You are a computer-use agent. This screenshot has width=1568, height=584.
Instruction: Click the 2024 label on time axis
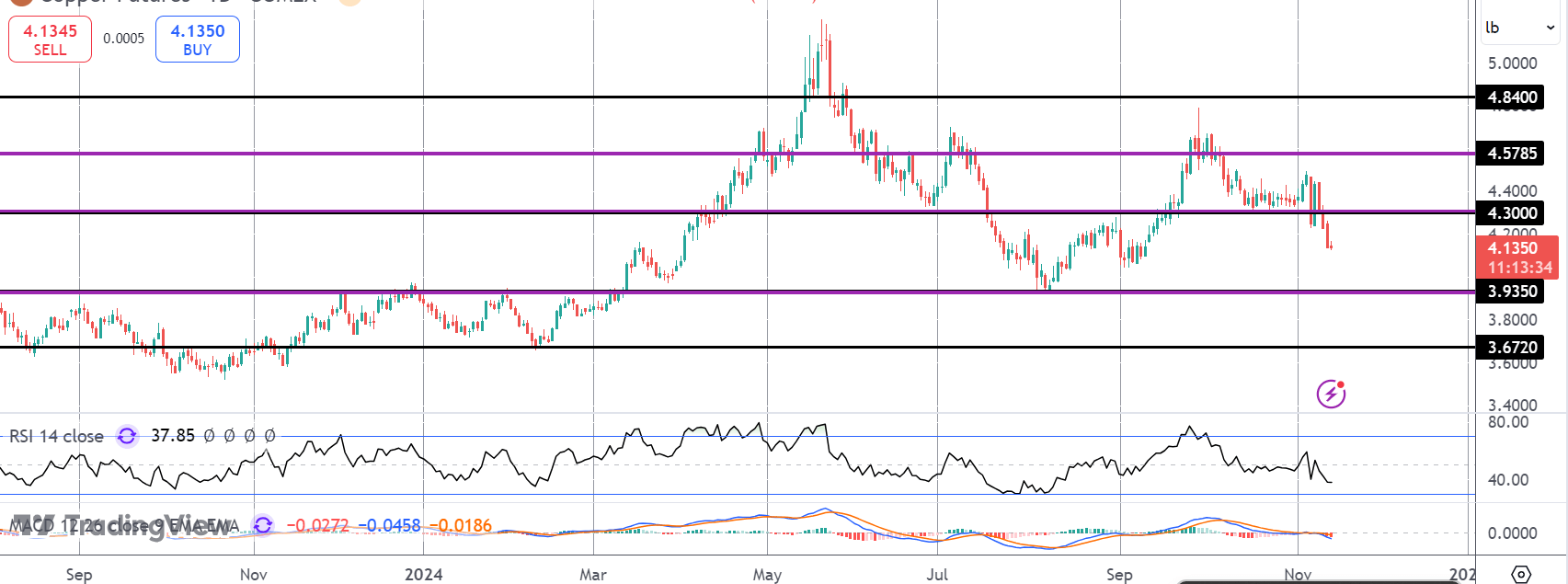(424, 575)
